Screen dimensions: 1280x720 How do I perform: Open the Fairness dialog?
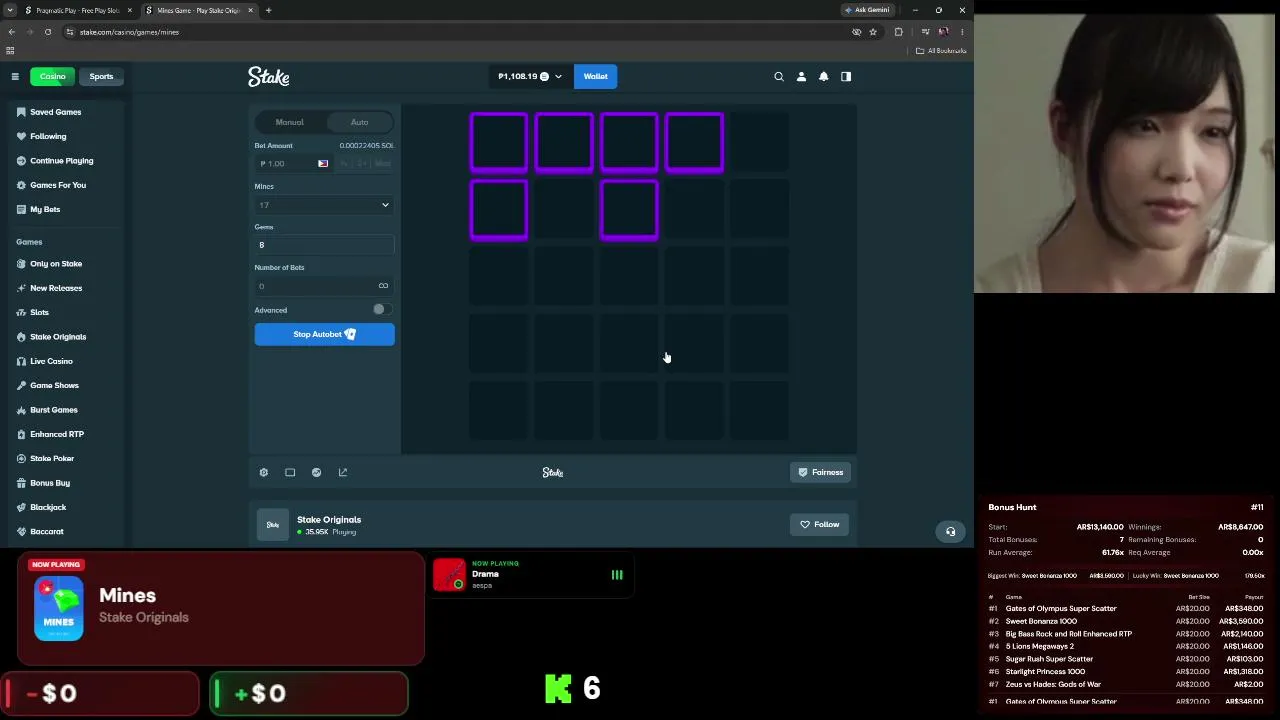coord(820,472)
